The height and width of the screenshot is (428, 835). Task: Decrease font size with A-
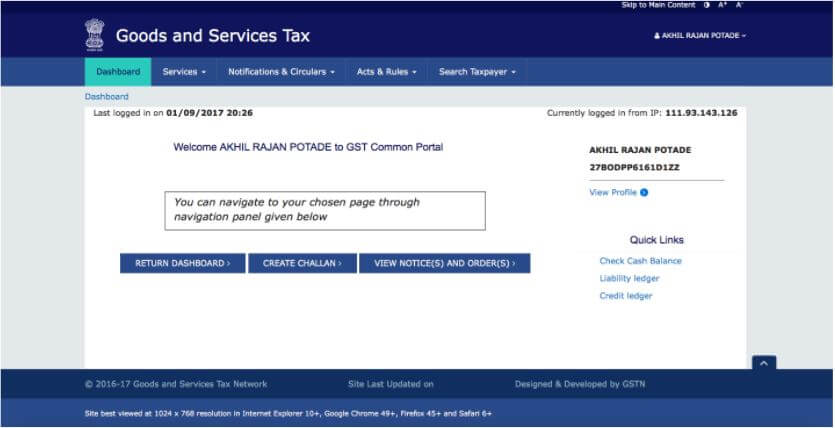click(x=739, y=5)
